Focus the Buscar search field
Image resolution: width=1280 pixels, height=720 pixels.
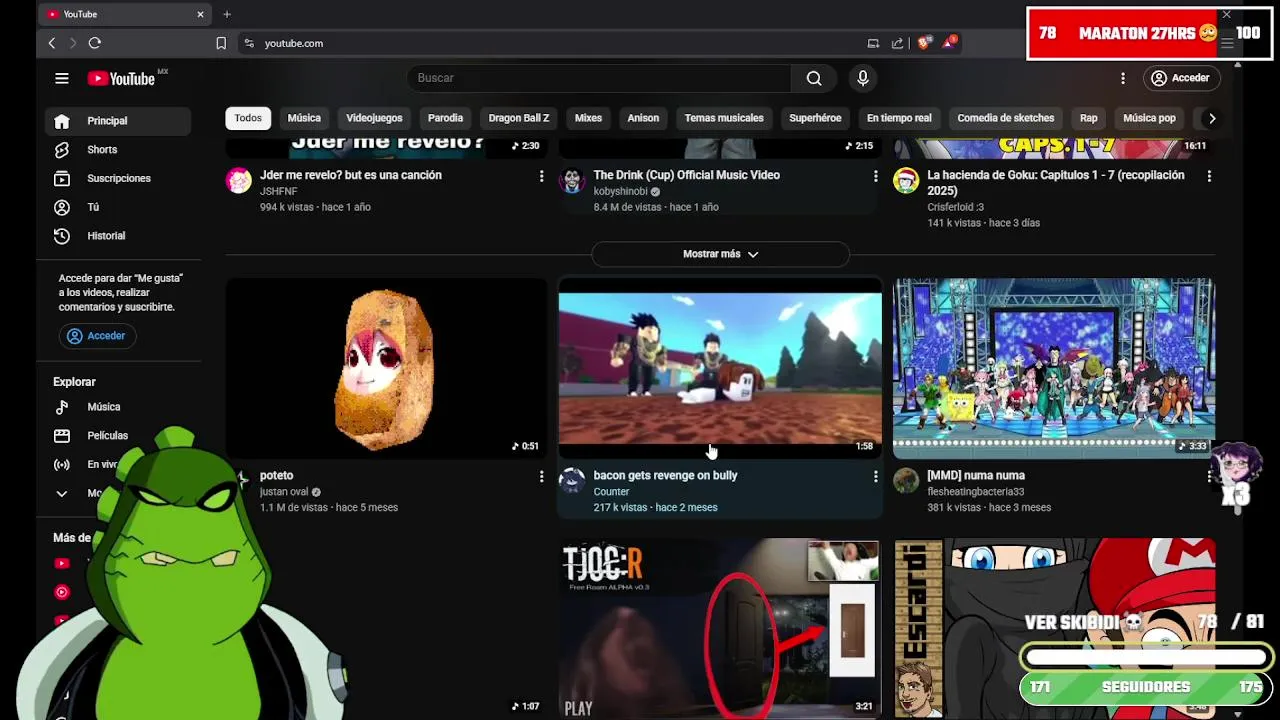coord(599,78)
